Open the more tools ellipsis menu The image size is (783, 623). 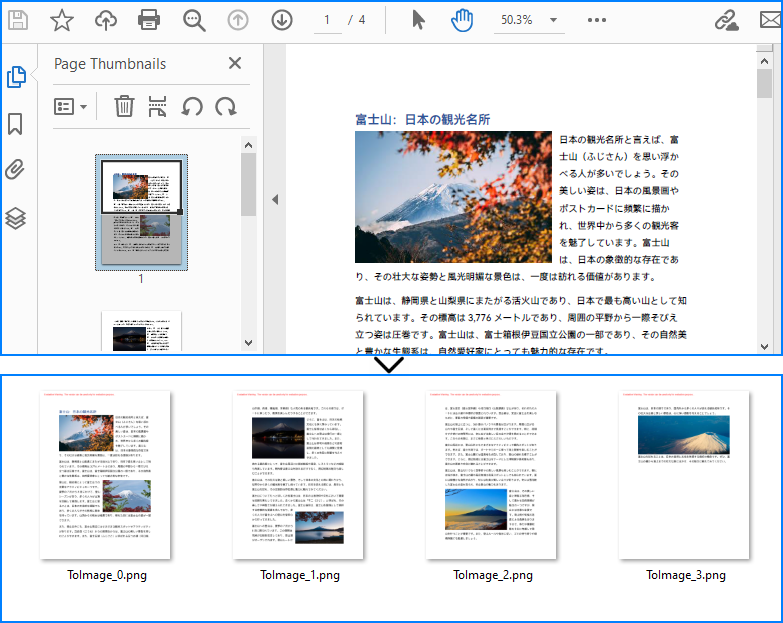point(597,20)
